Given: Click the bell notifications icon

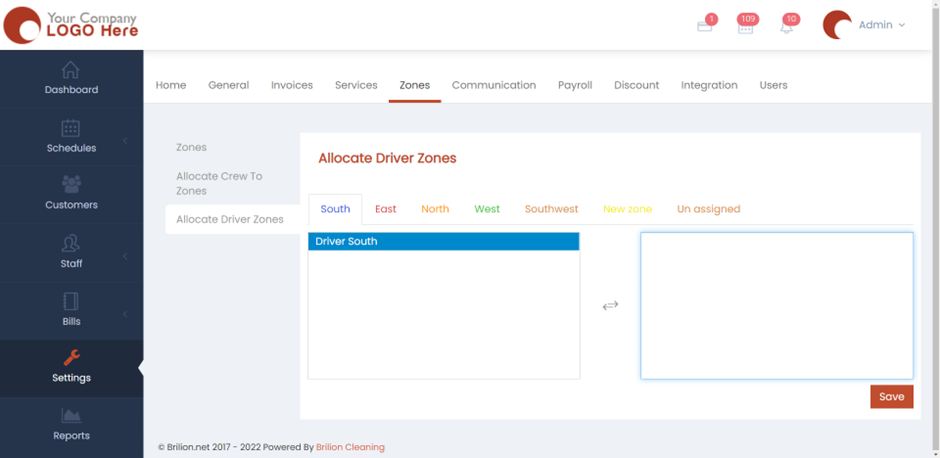Looking at the screenshot, I should point(786,27).
